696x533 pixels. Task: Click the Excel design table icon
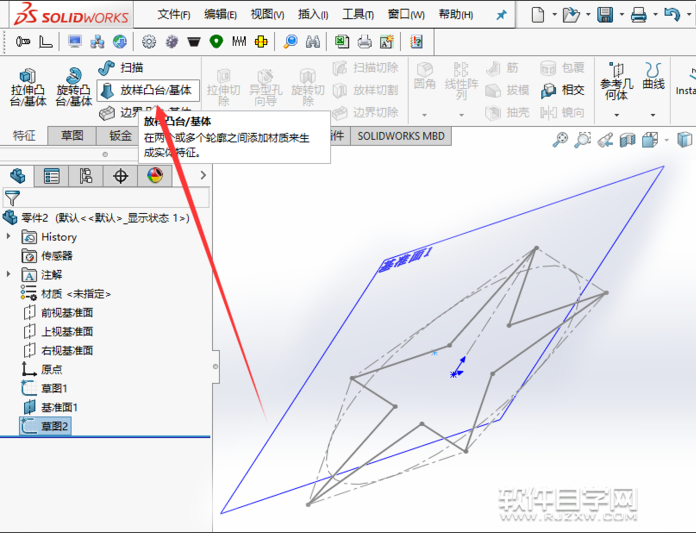coord(341,42)
